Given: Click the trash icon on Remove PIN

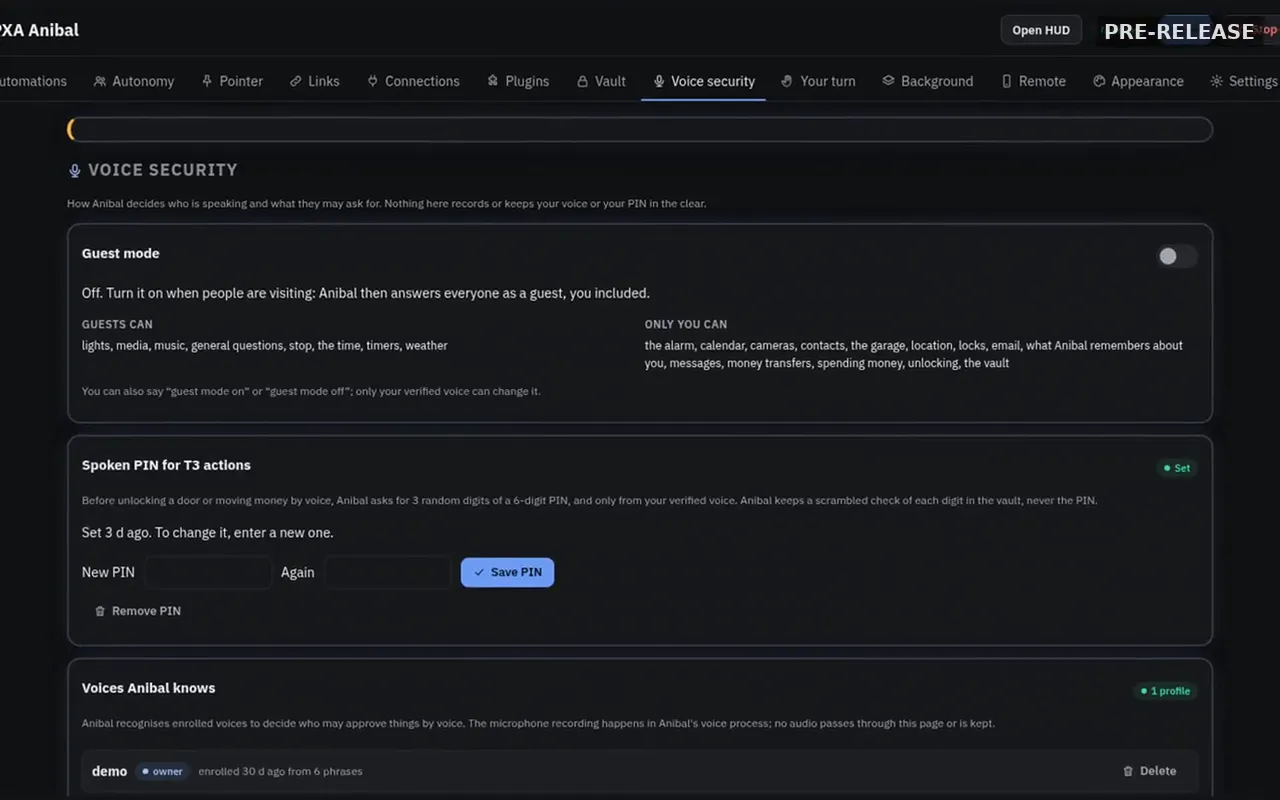Looking at the screenshot, I should pyautogui.click(x=100, y=611).
